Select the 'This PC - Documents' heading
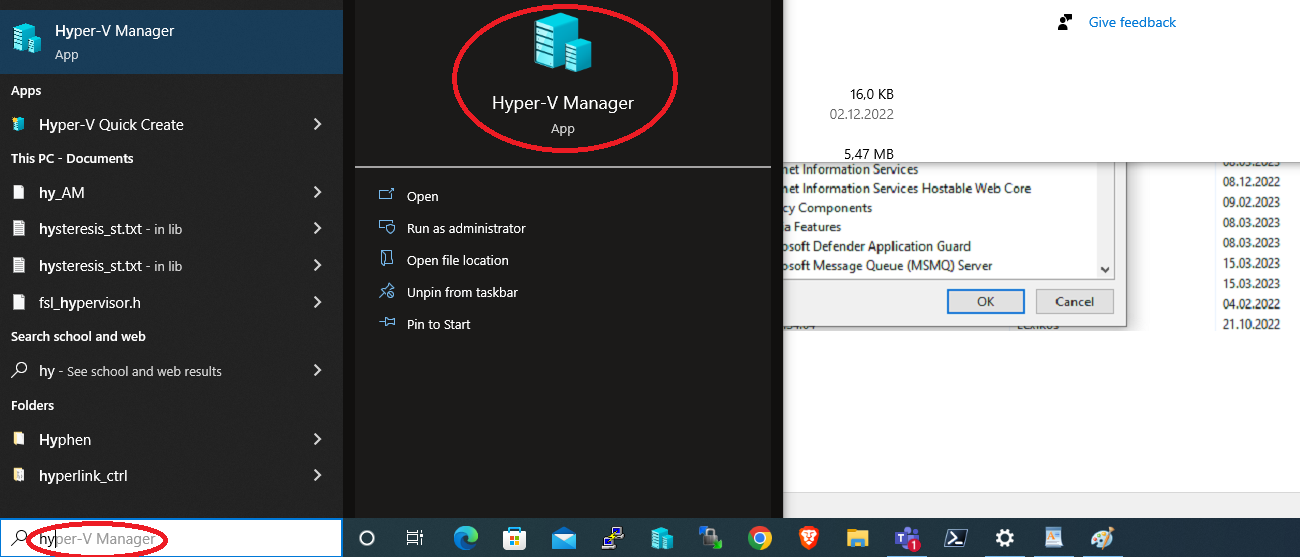The image size is (1300, 557). point(72,159)
